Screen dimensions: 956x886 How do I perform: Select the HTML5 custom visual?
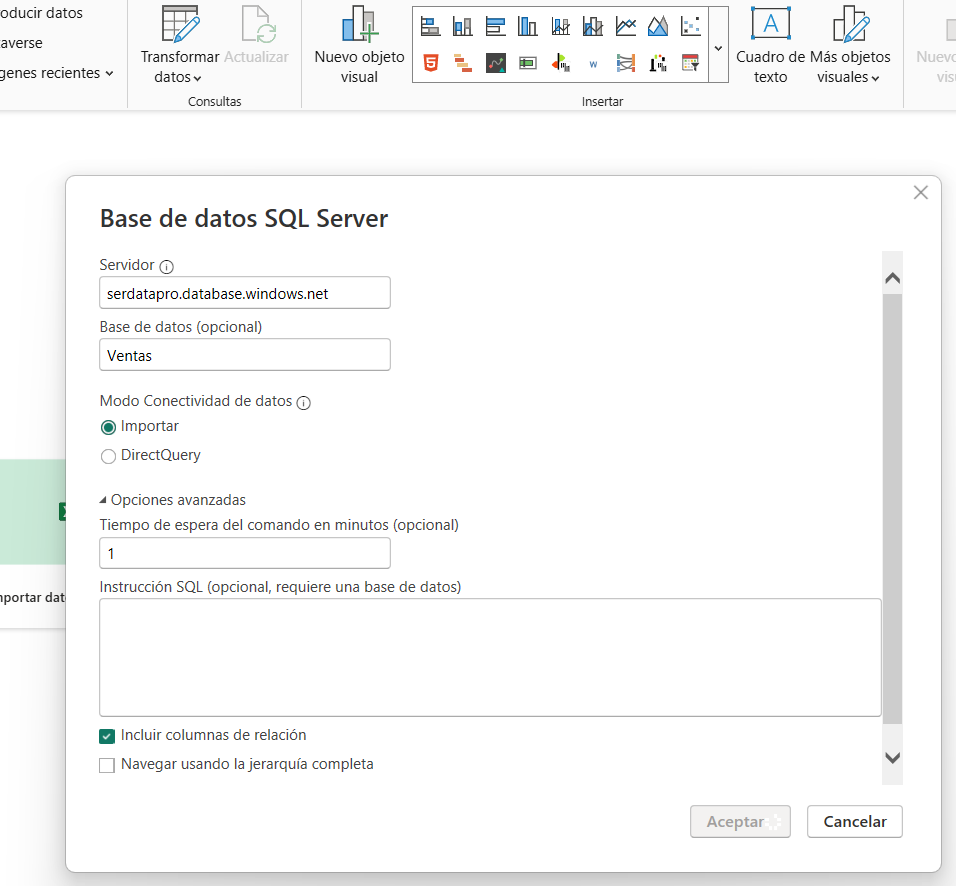point(430,63)
